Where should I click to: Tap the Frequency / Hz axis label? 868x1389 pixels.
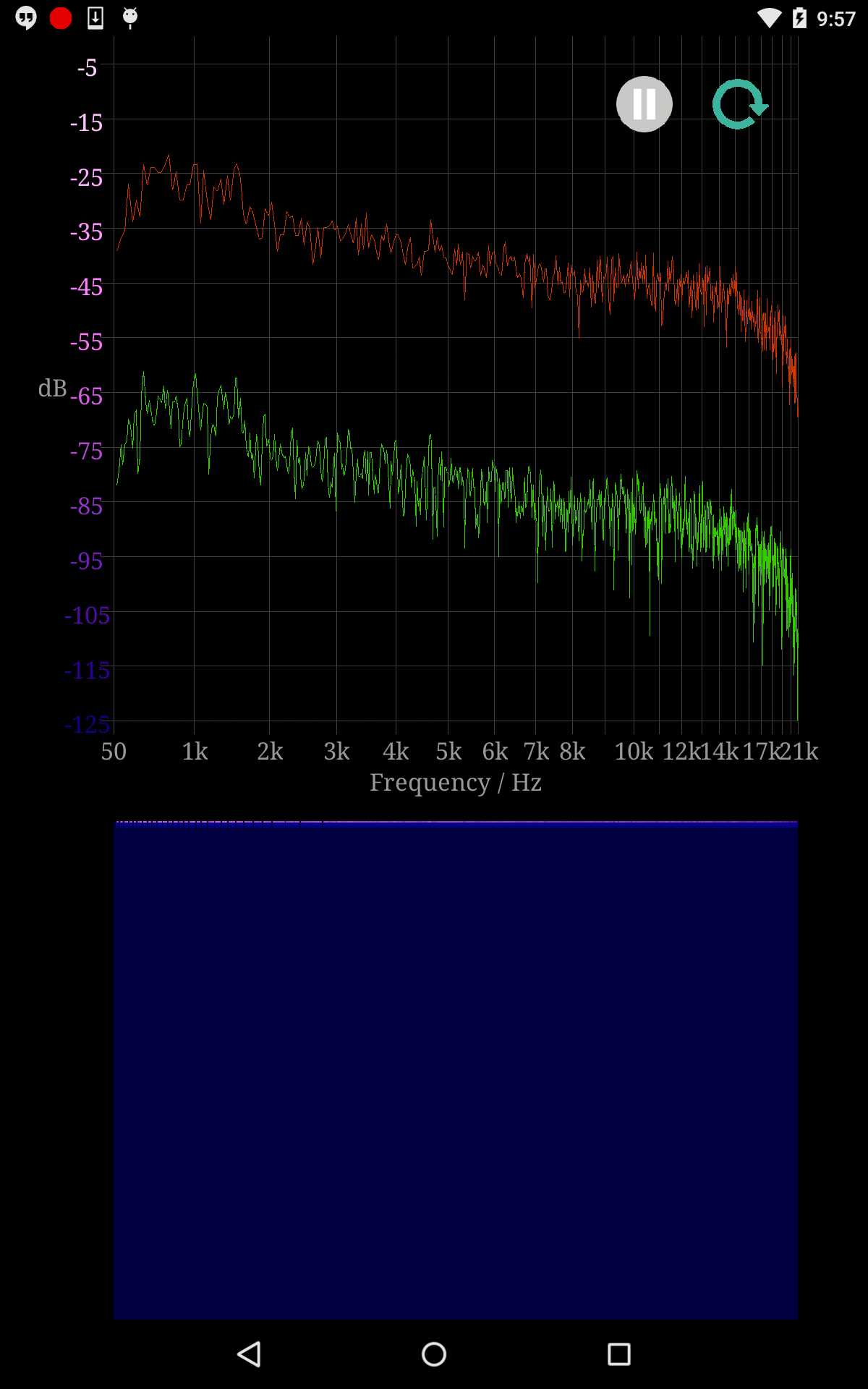pos(456,783)
